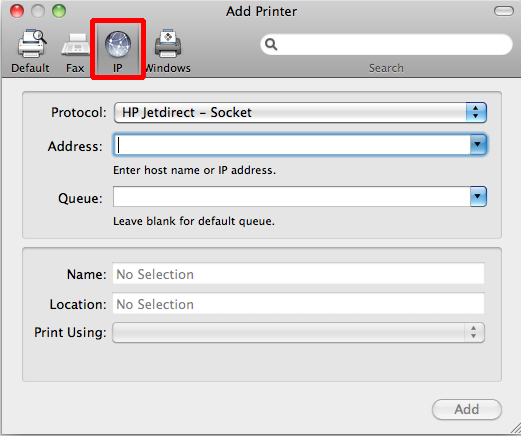521x436 pixels.
Task: Select the Default printer browser icon
Action: 32,43
